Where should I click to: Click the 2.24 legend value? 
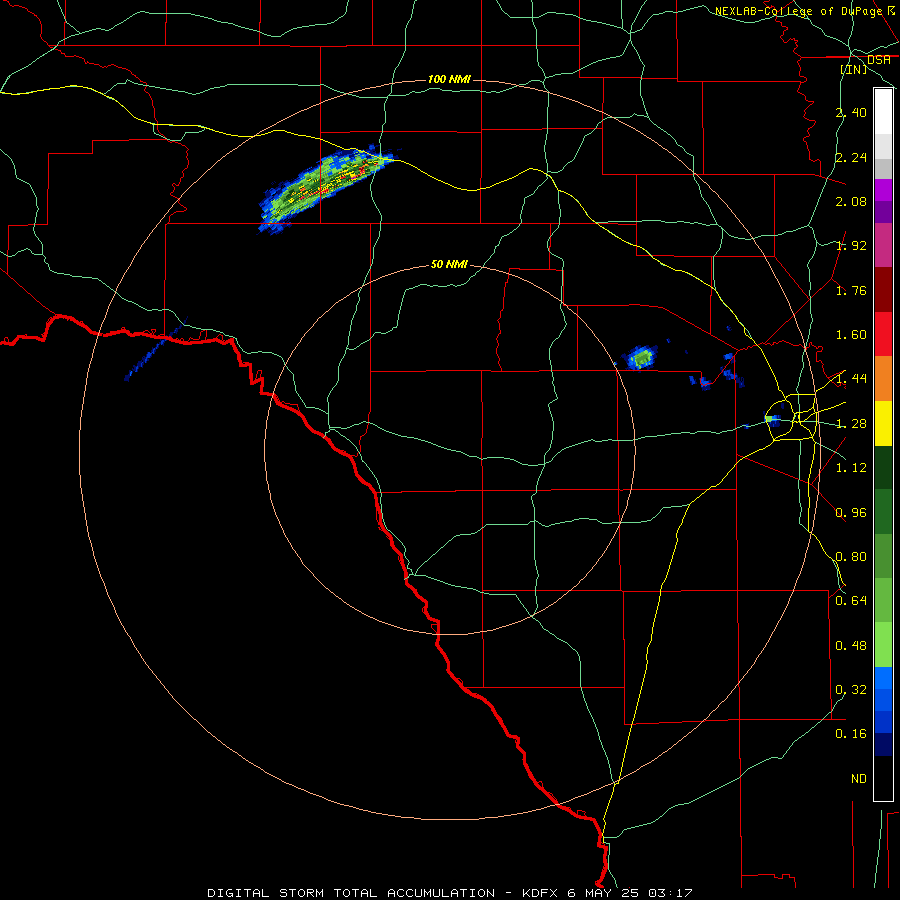tap(851, 157)
